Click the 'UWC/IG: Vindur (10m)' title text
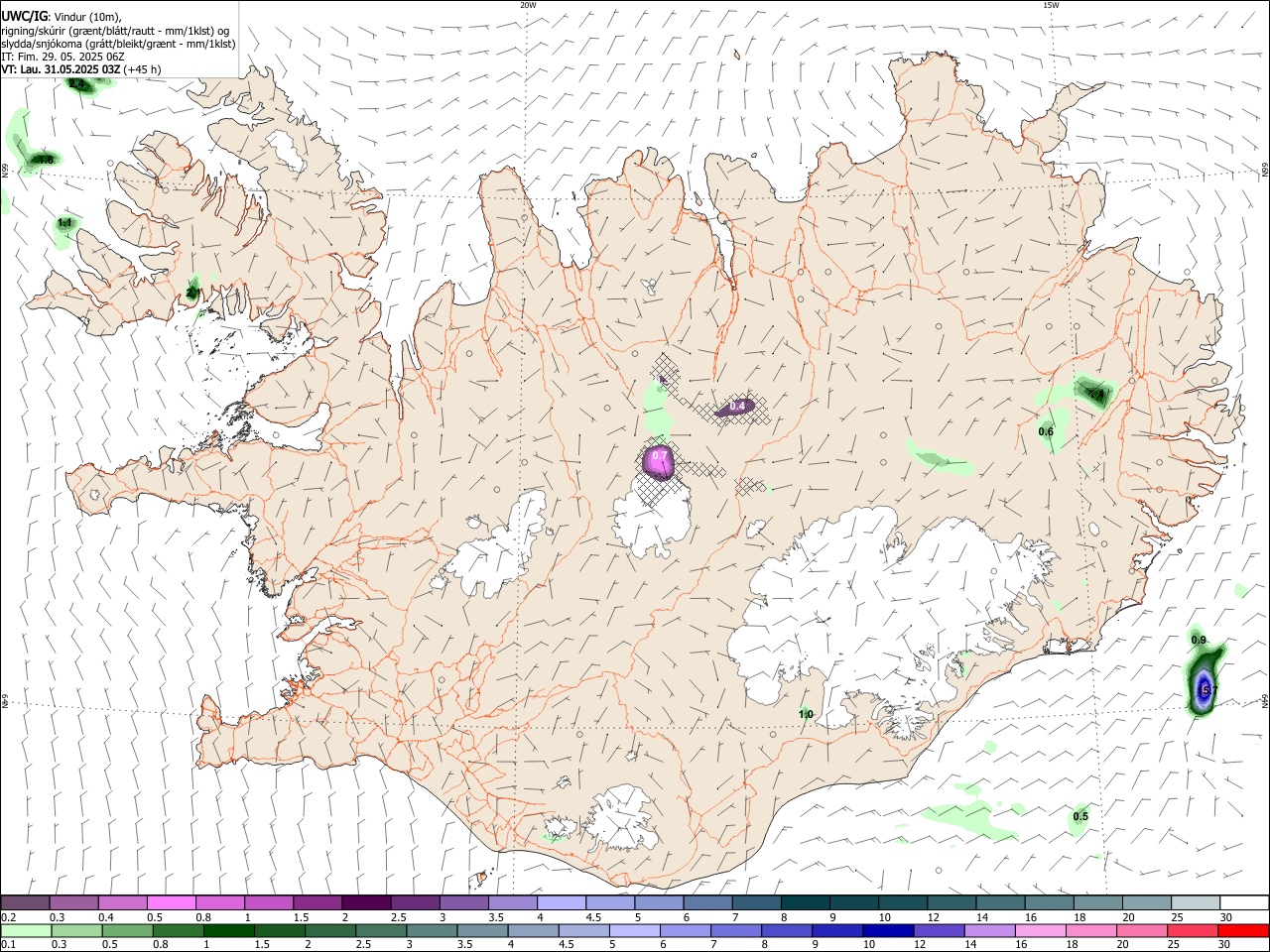This screenshot has width=1270, height=952. tap(62, 17)
